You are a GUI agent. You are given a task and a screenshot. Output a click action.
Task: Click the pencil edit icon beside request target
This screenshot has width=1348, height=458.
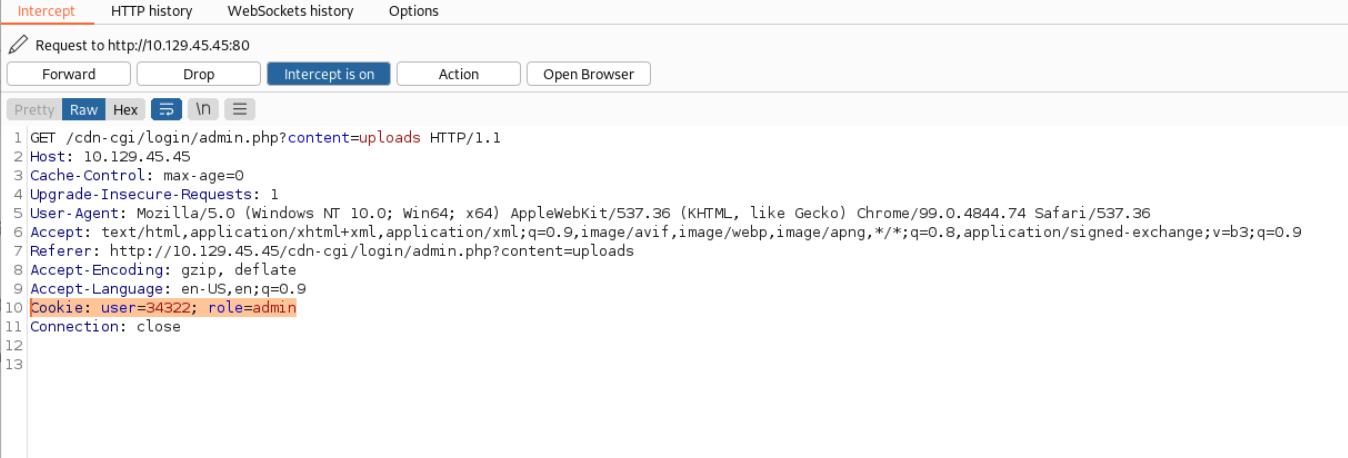click(17, 45)
